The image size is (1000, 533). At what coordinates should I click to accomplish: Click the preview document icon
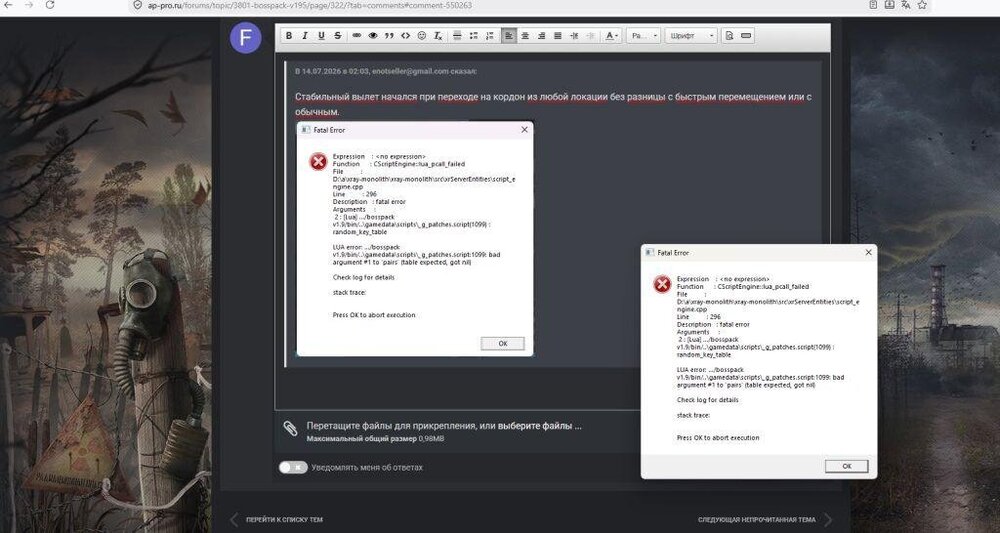[x=730, y=36]
